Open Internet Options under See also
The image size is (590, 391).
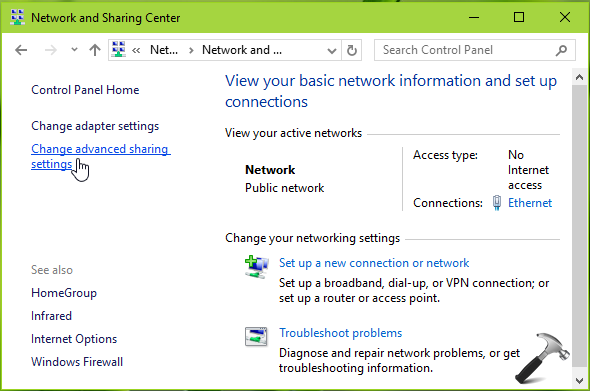pos(74,339)
